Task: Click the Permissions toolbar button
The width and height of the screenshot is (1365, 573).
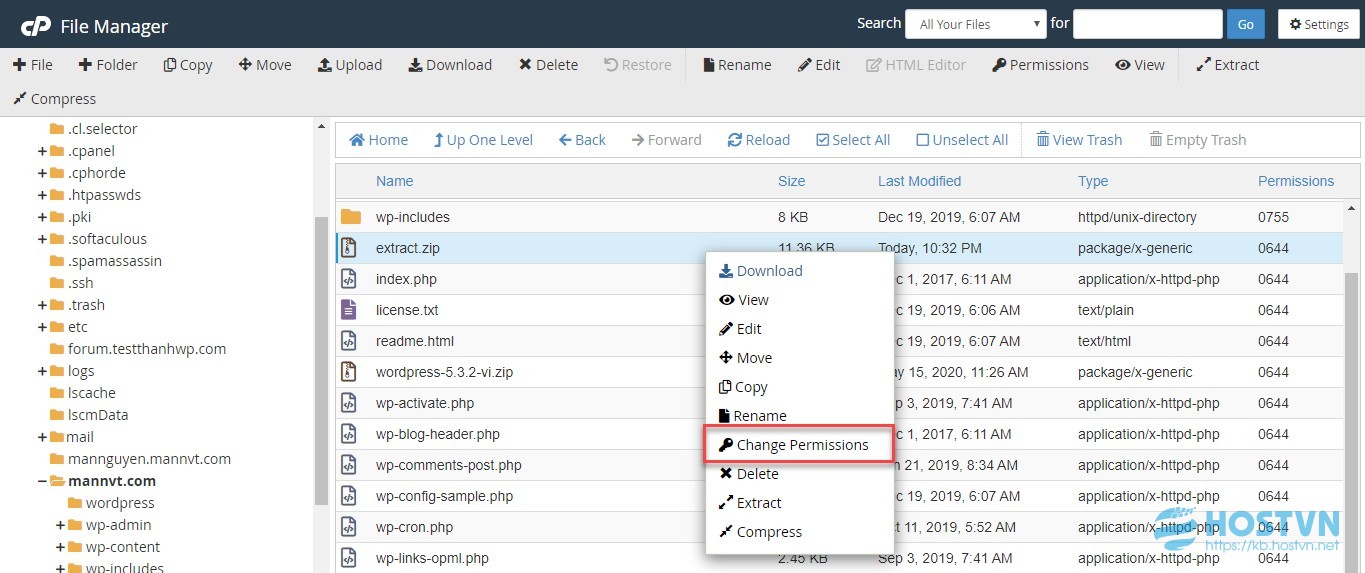Action: coord(1040,64)
